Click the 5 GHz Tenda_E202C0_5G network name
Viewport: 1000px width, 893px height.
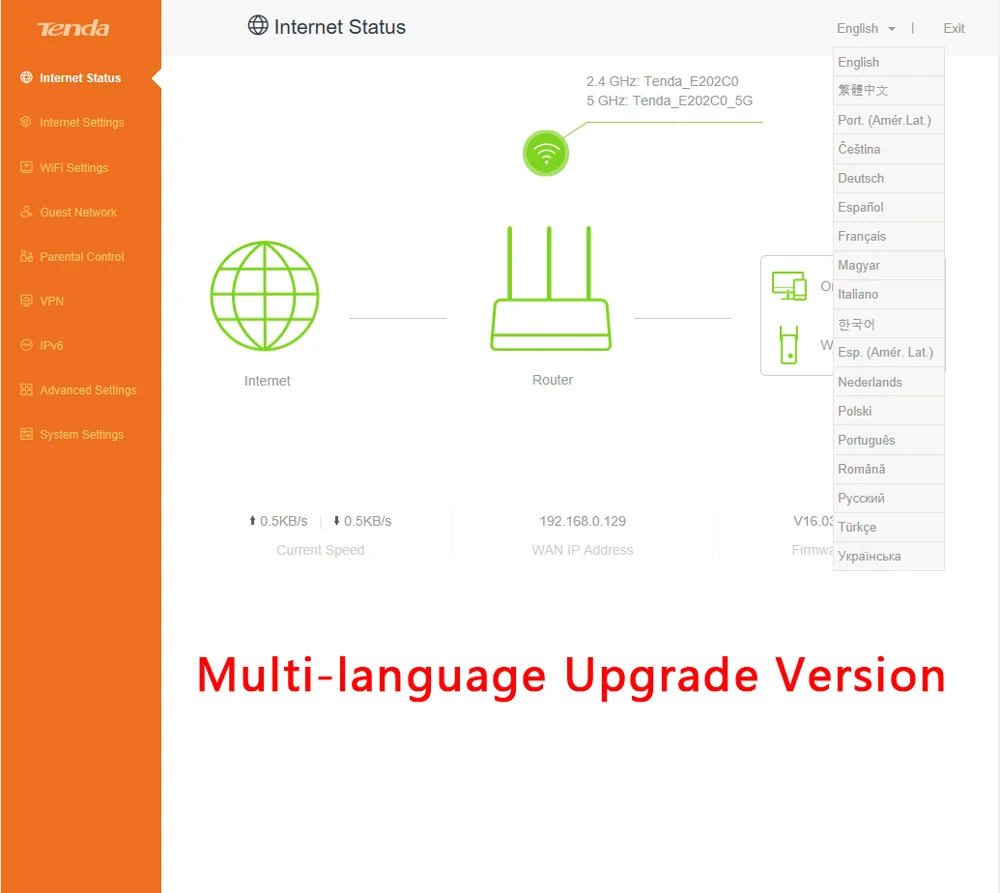pos(669,100)
